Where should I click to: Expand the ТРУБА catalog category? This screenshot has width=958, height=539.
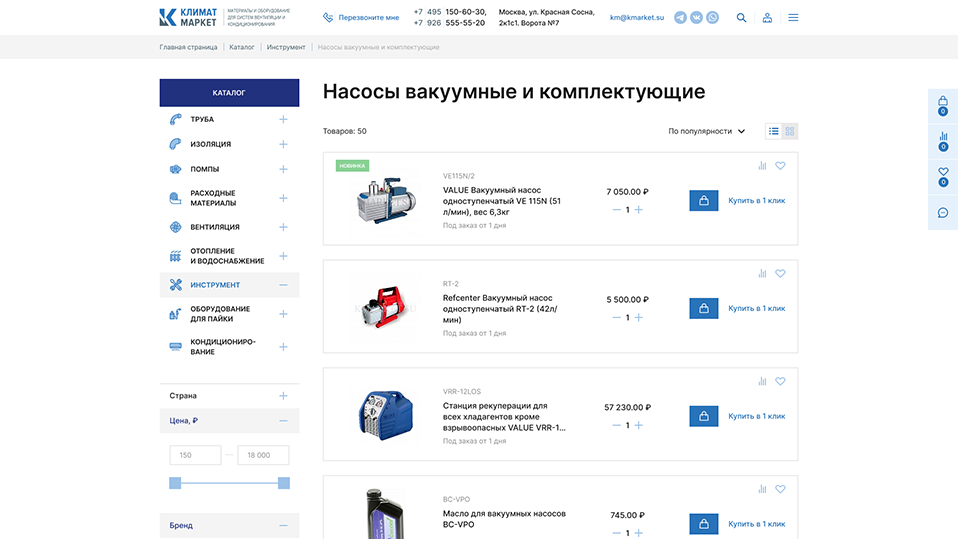(283, 120)
